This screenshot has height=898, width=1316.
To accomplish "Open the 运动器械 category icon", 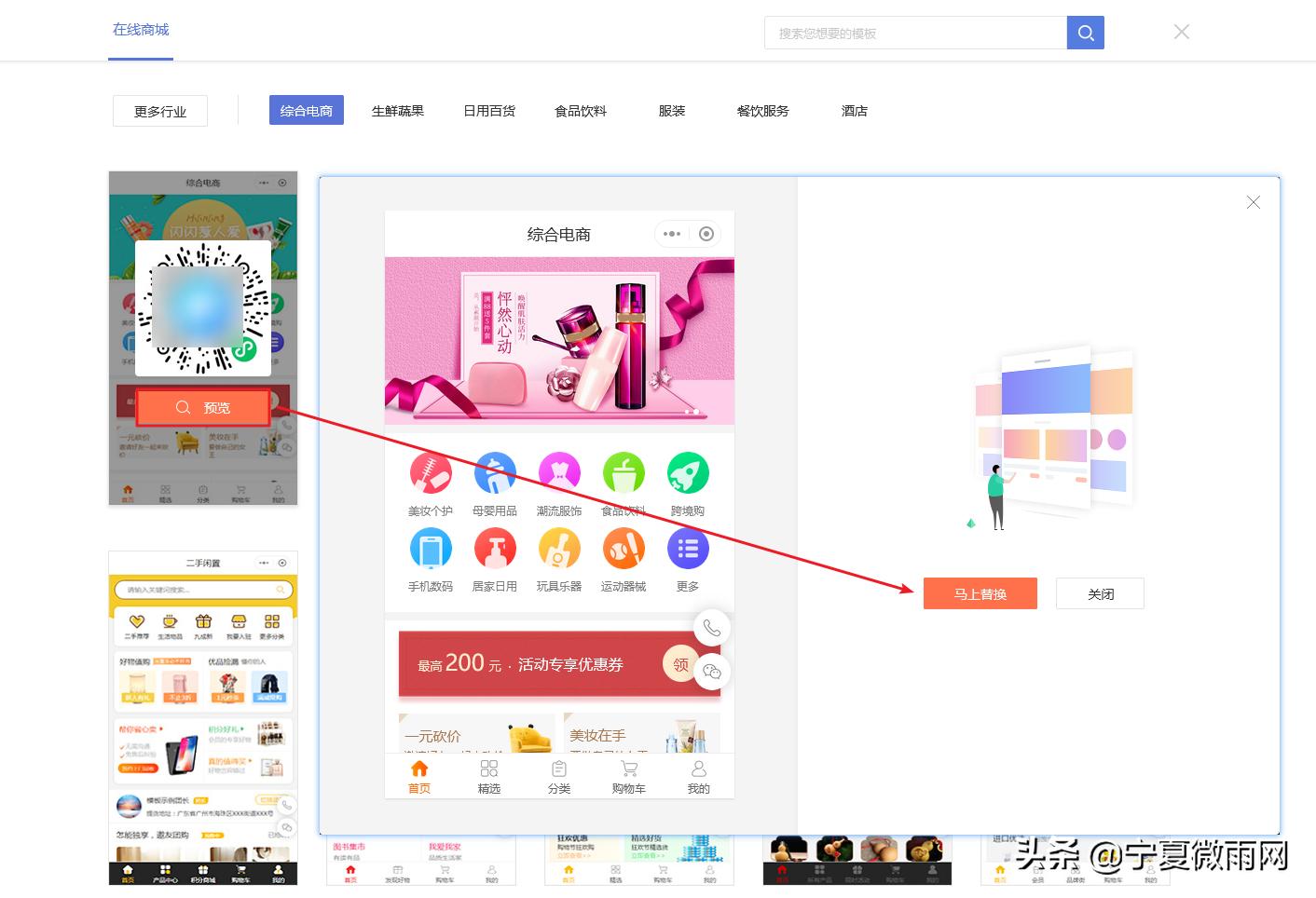I will (x=624, y=549).
